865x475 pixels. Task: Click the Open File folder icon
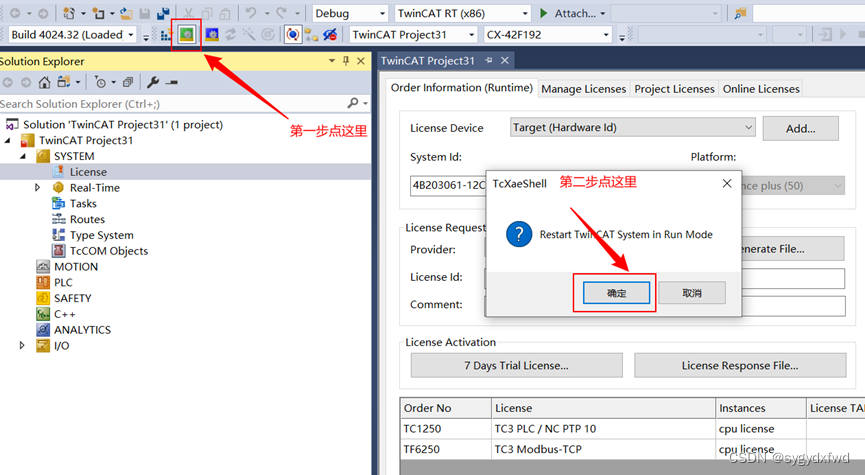(126, 13)
